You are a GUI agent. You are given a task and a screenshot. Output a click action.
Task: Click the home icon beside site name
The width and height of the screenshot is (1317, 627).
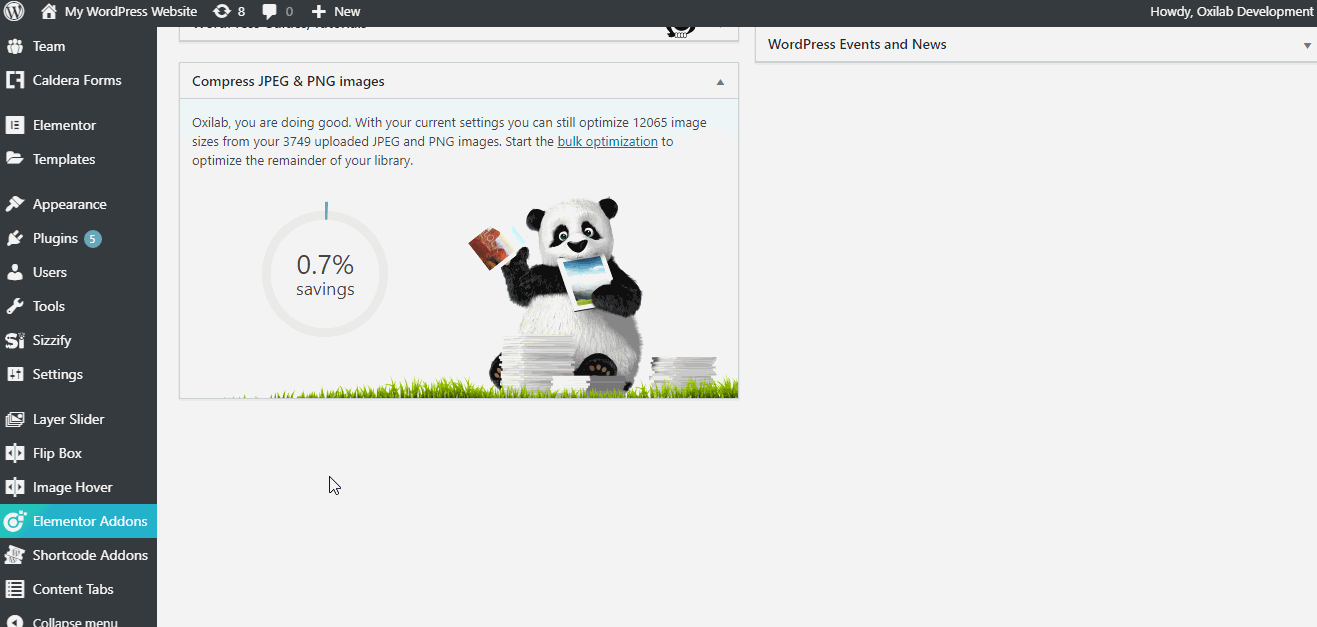click(49, 12)
